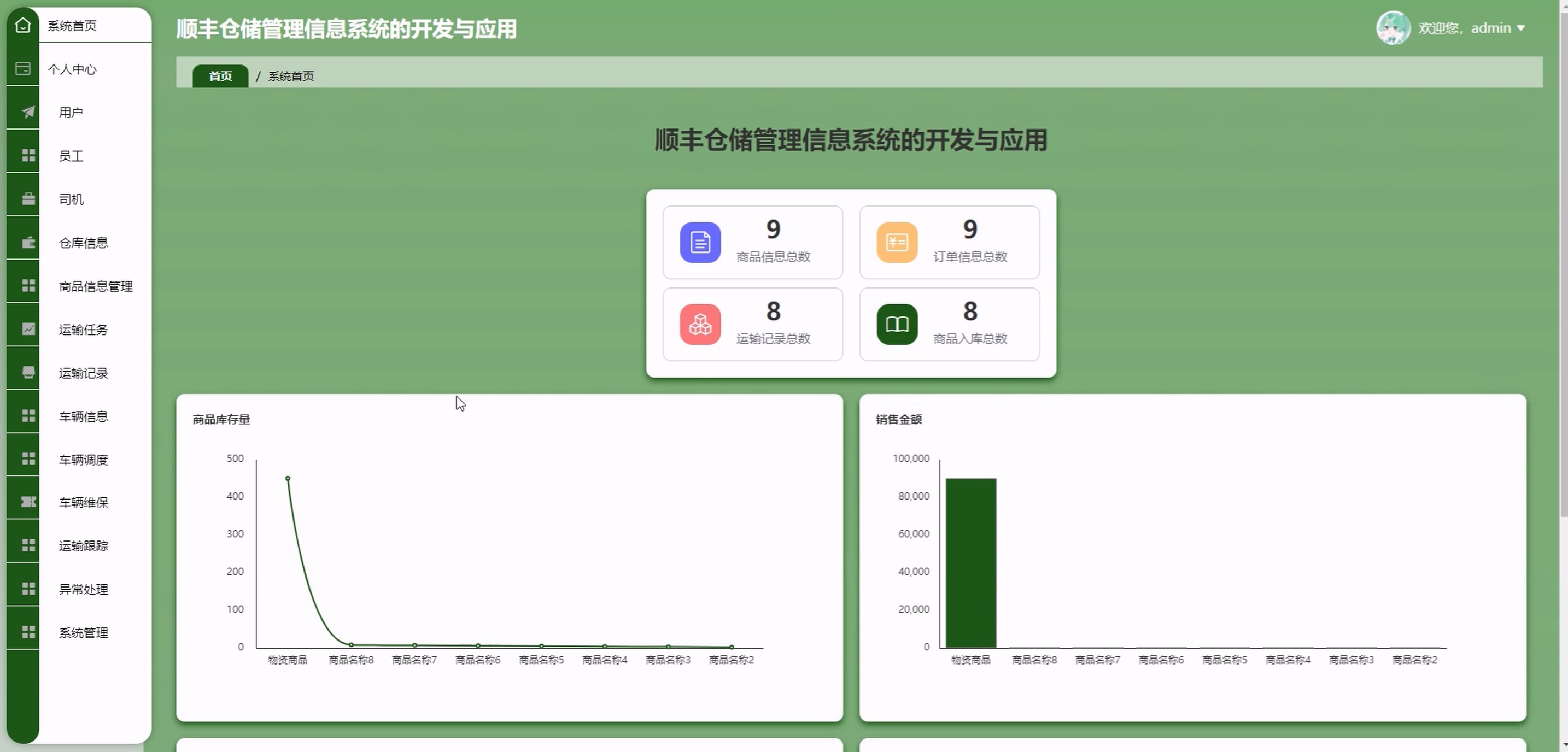Open the 个人中心 menu item

72,69
